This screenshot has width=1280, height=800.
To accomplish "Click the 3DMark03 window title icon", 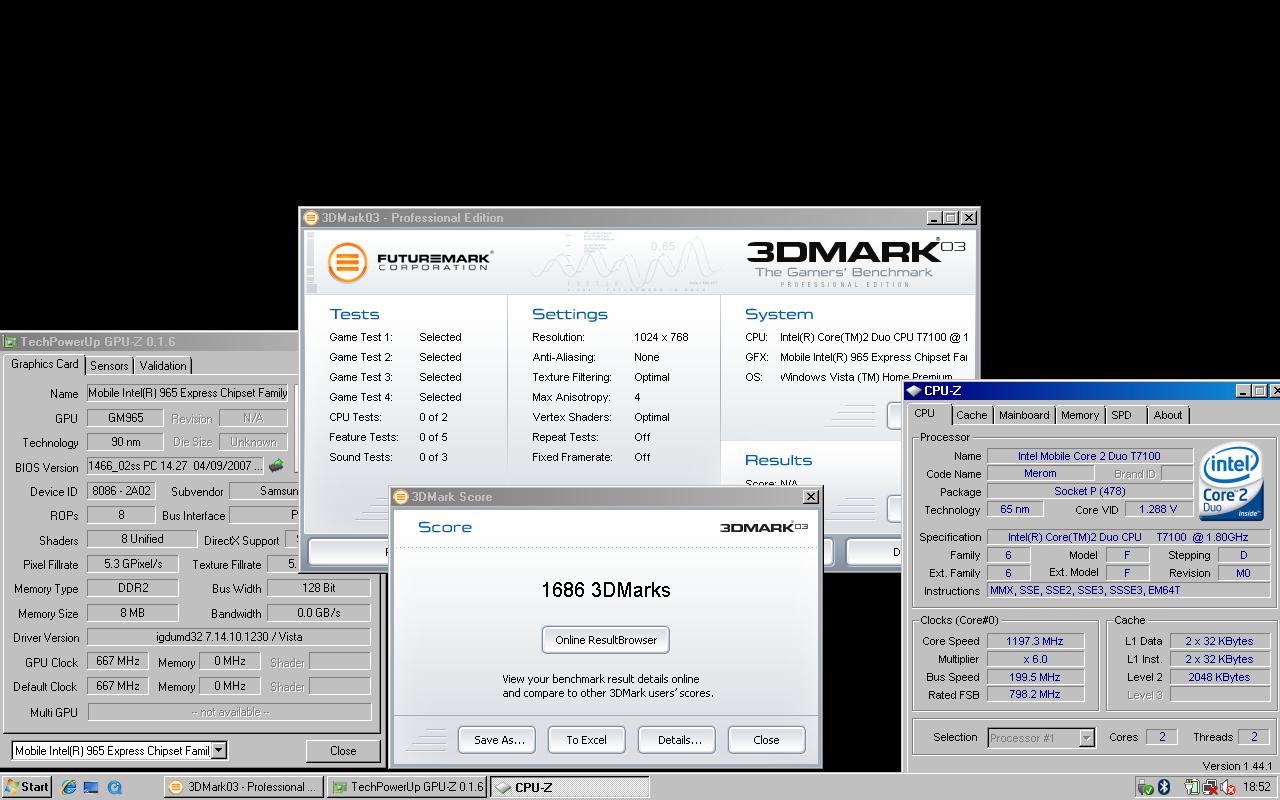I will [x=312, y=218].
